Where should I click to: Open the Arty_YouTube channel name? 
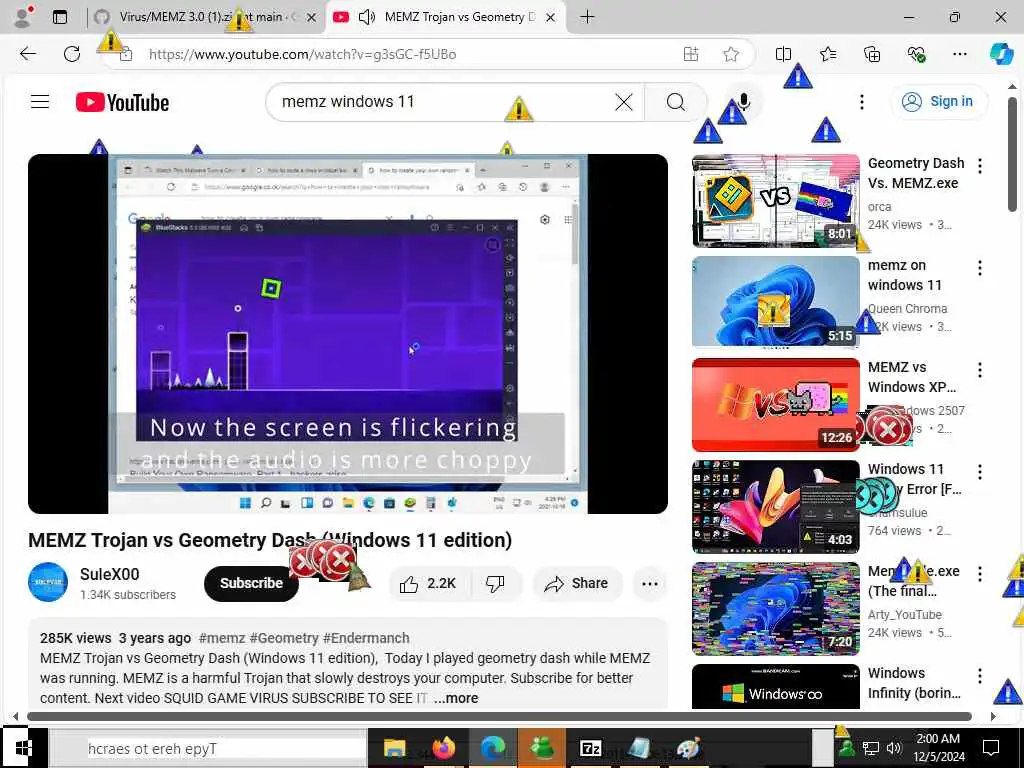pos(904,615)
